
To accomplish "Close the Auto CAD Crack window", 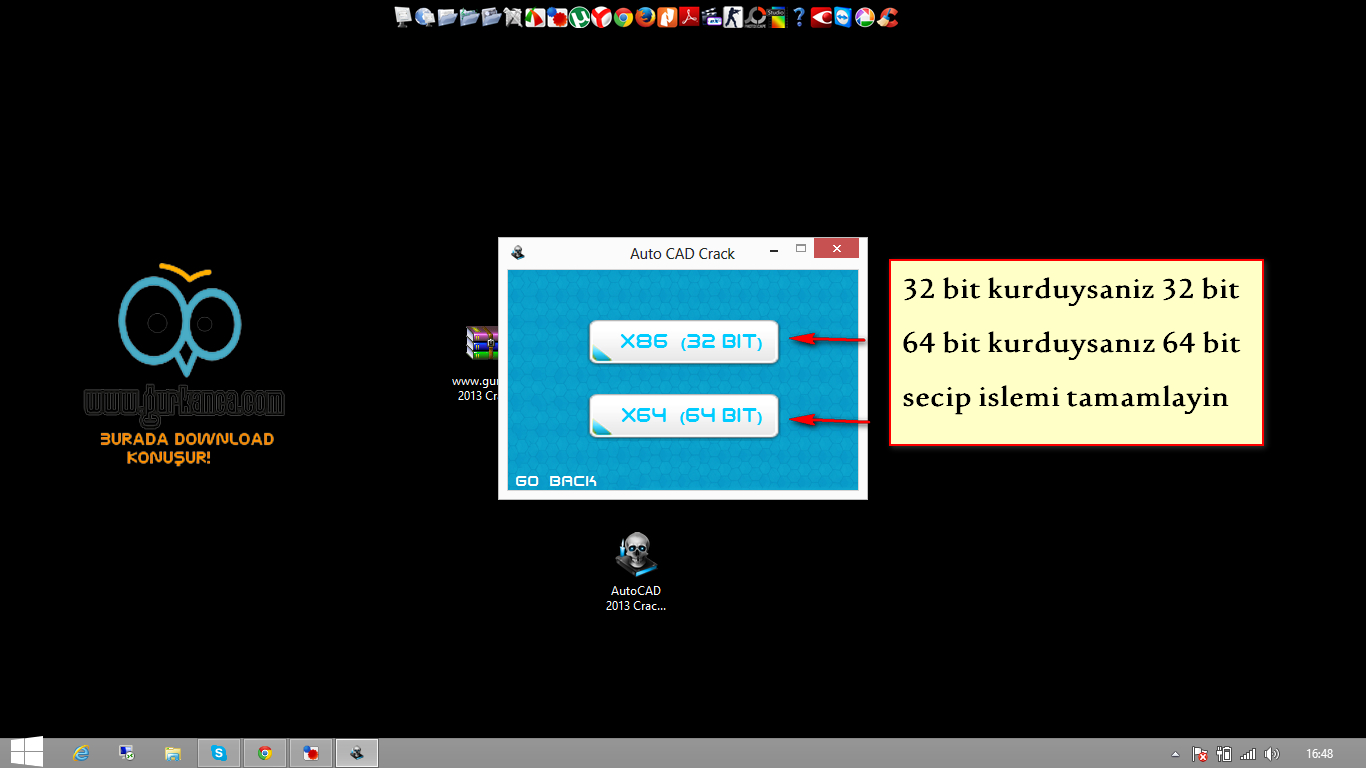I will pos(836,248).
